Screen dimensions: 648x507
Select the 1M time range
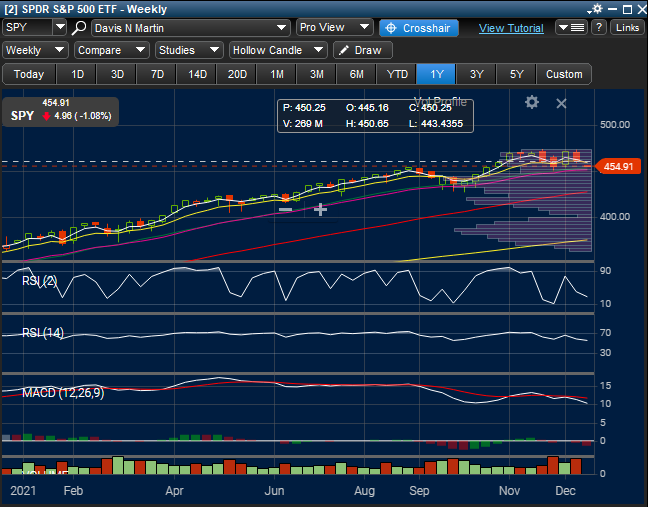point(277,74)
